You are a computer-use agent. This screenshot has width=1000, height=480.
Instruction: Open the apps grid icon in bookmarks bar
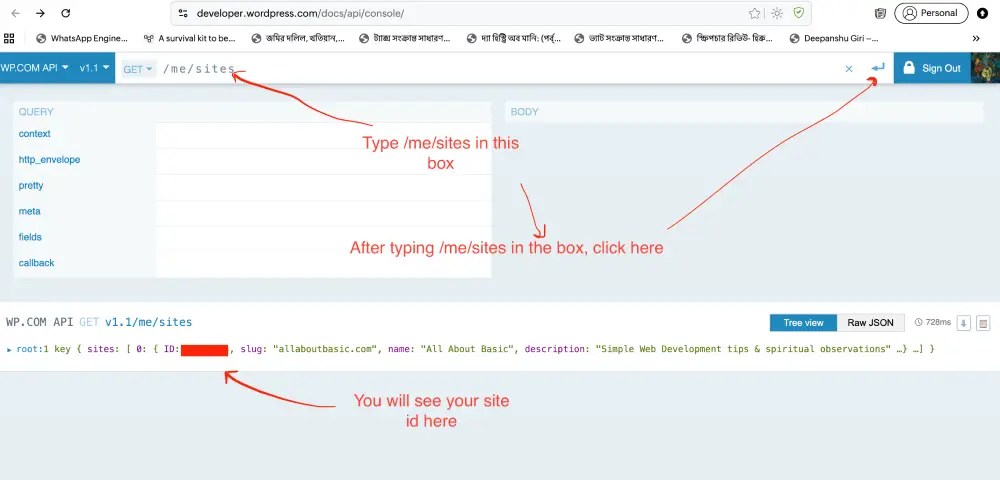click(x=10, y=39)
